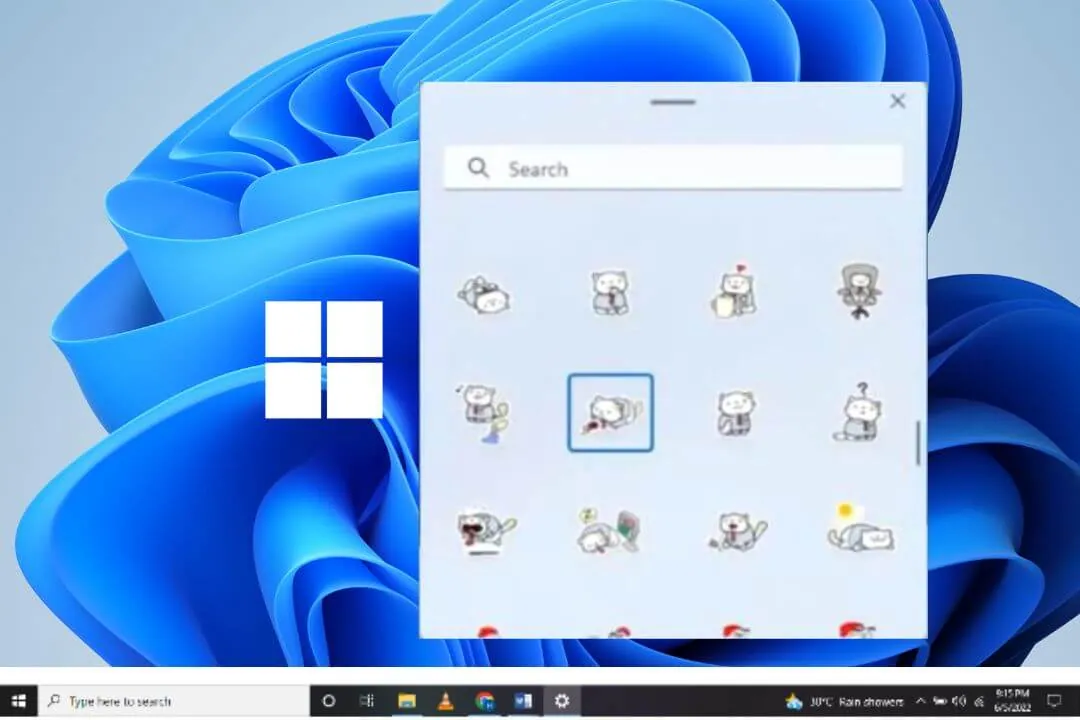Click the Search field in the sticker picker
This screenshot has height=720, width=1080.
[673, 167]
